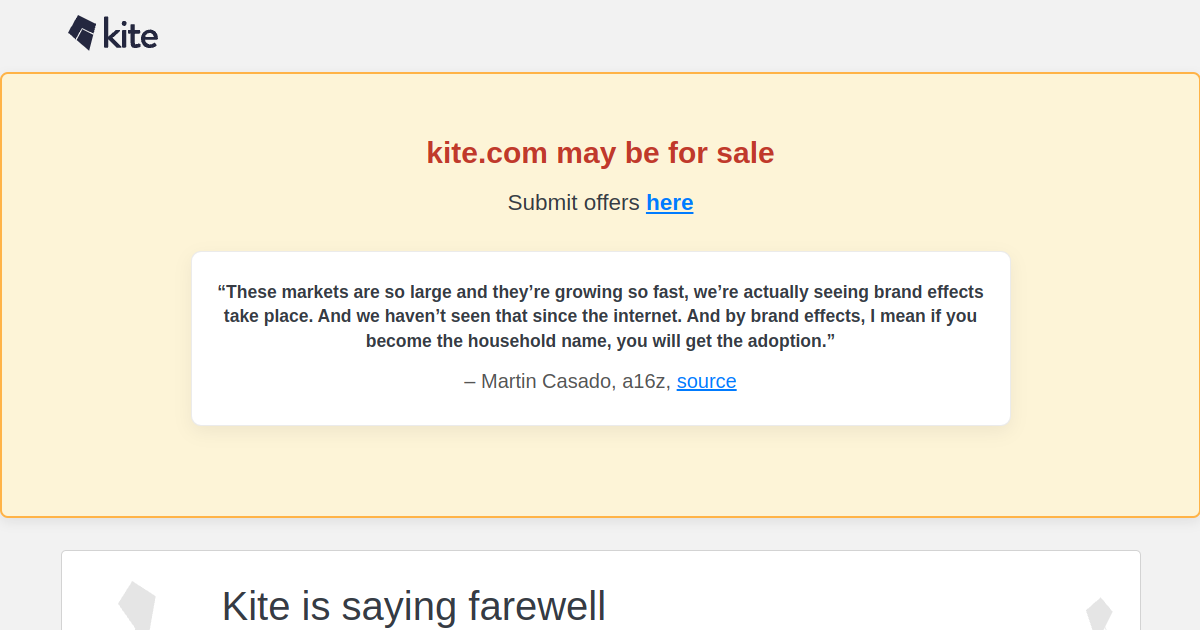Click the first line of the quote text
The width and height of the screenshot is (1200, 630).
pyautogui.click(x=600, y=292)
